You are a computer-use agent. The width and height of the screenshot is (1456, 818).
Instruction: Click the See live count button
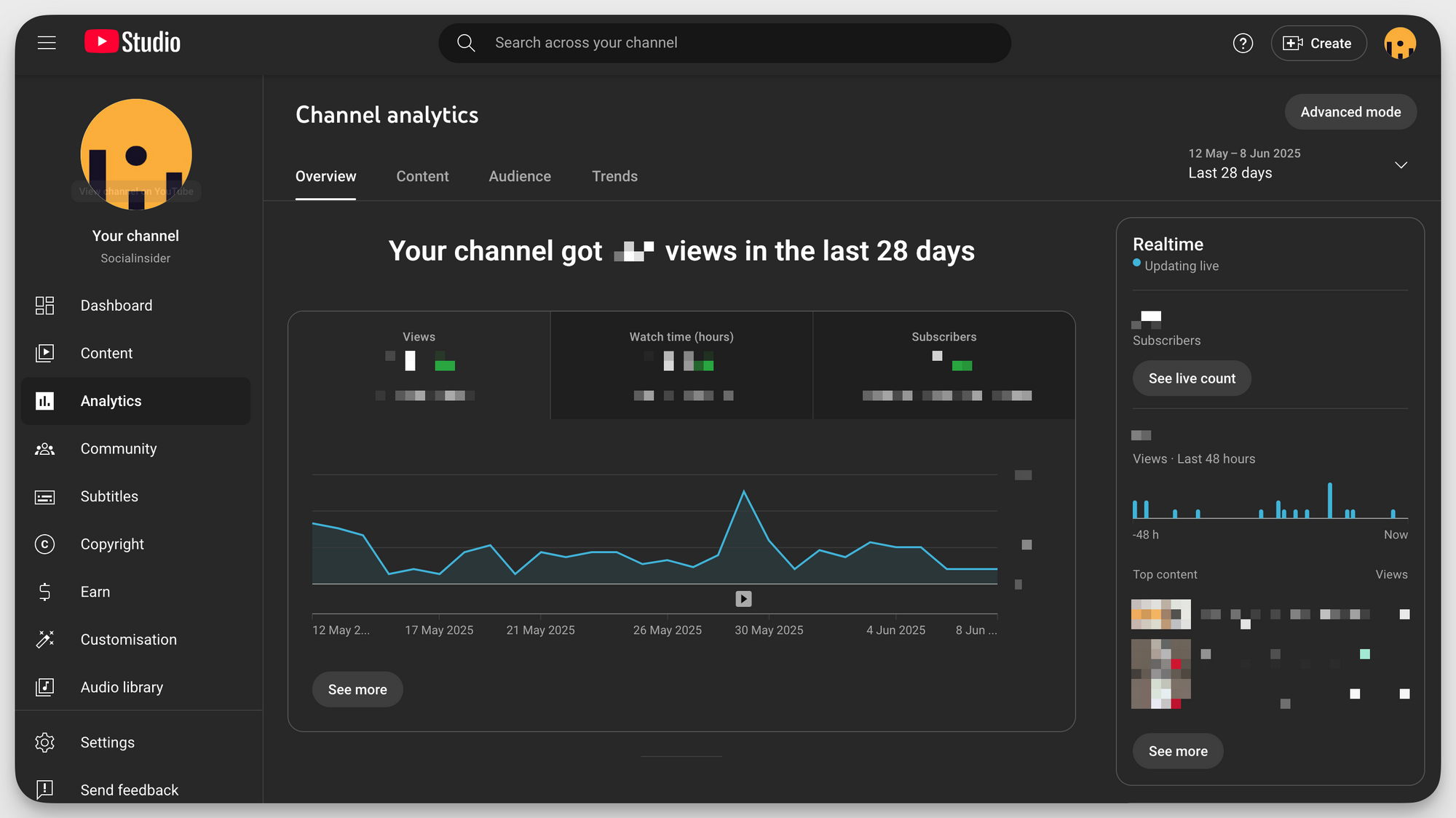pyautogui.click(x=1191, y=378)
